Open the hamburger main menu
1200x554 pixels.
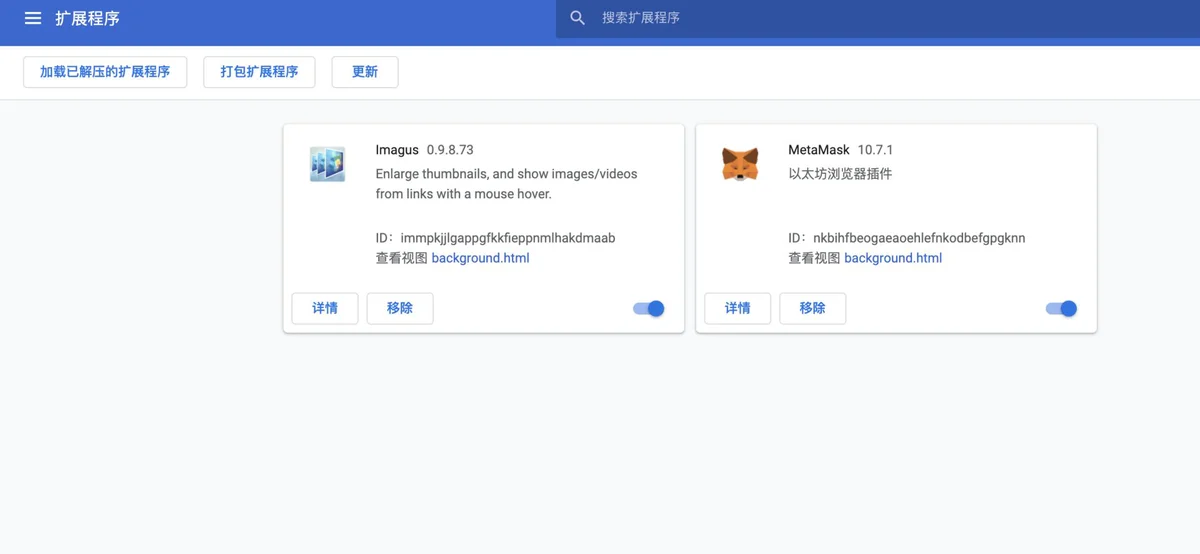point(33,18)
